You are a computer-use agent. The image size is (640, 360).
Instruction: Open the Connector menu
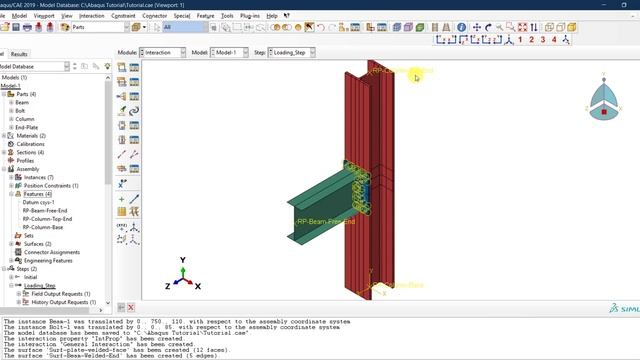click(154, 16)
